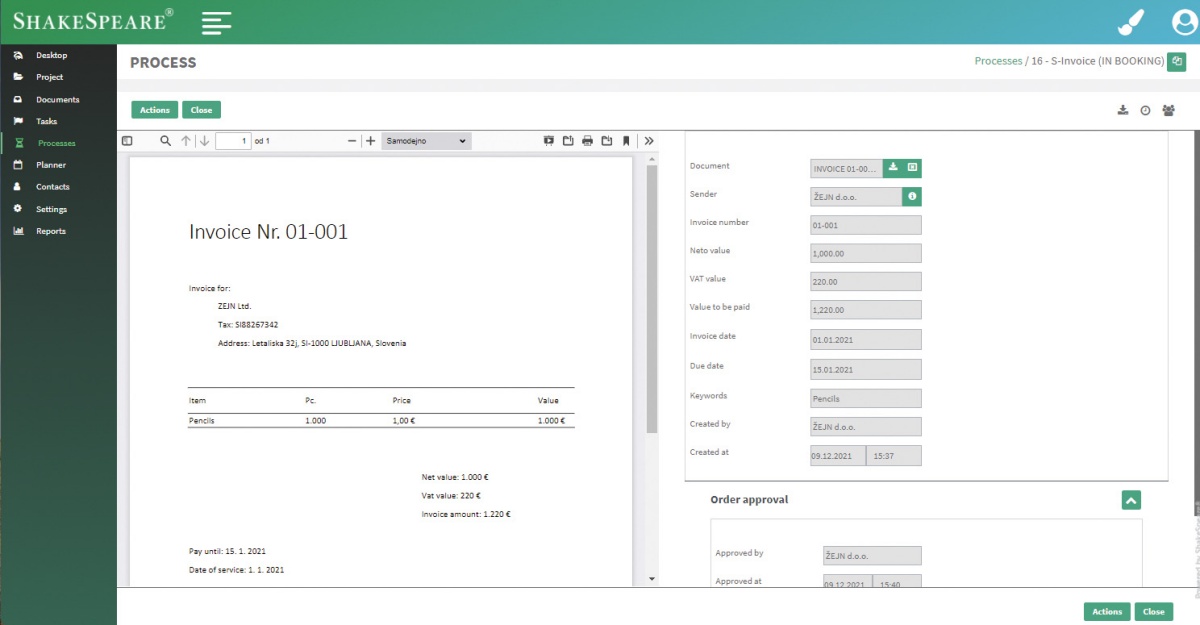This screenshot has height=625, width=1200.
Task: Open the Samodejno zoom dropdown
Action: pyautogui.click(x=426, y=141)
